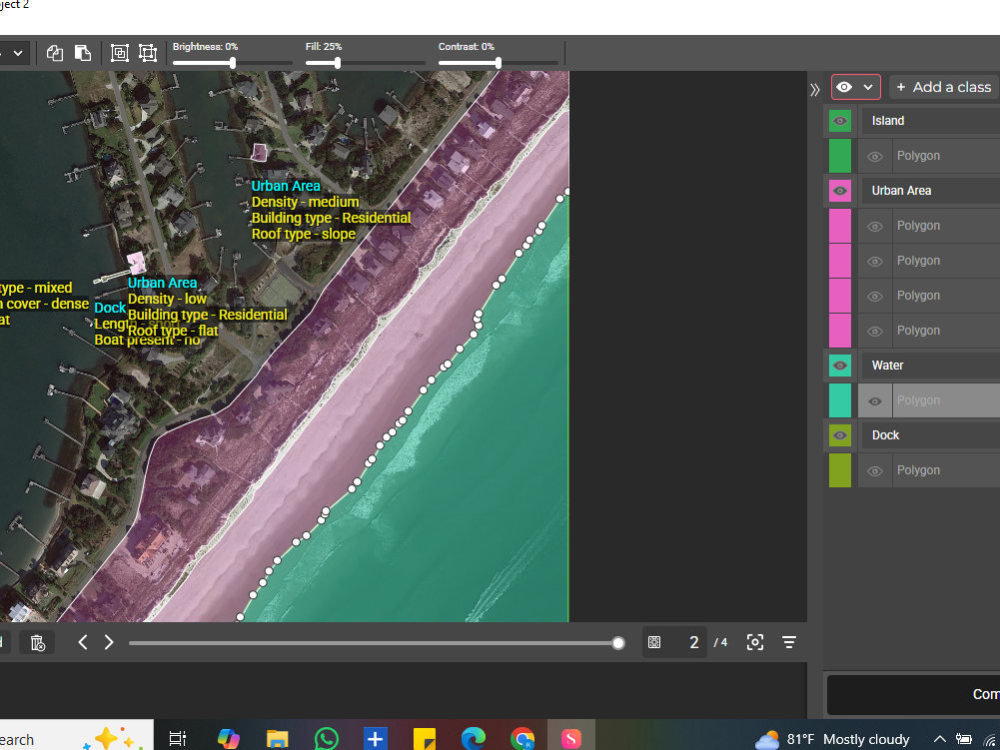The width and height of the screenshot is (1000, 750).
Task: Click the teal Water polygon color swatch
Action: pyautogui.click(x=840, y=401)
